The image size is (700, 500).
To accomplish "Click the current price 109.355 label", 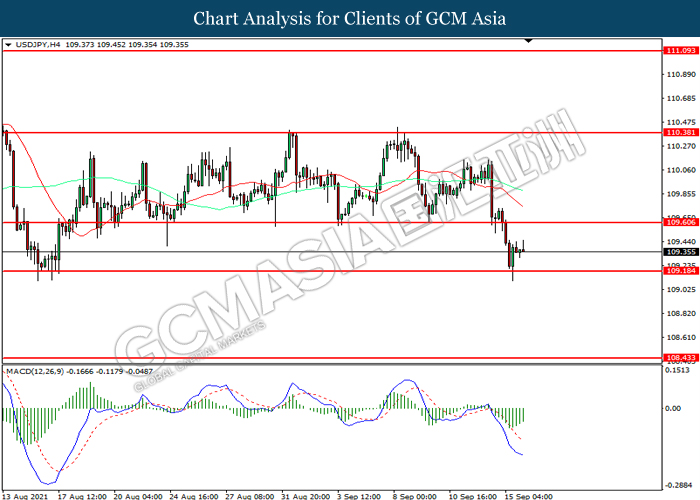I will [x=681, y=252].
